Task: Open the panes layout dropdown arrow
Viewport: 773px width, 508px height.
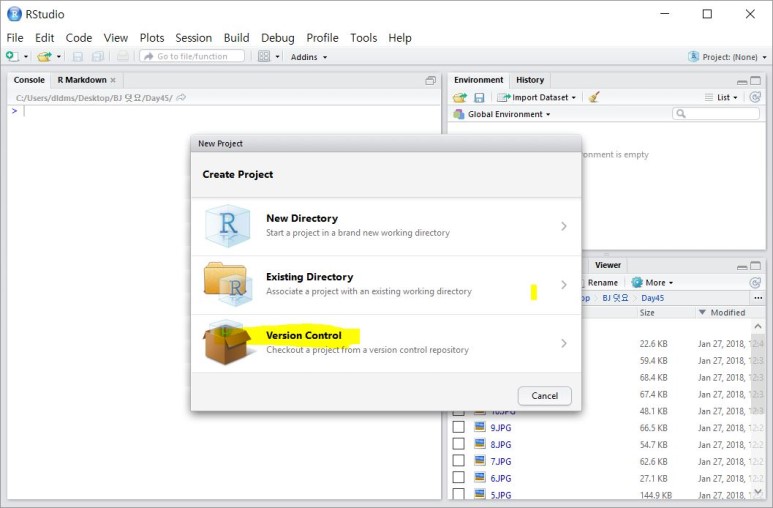Action: pos(278,57)
